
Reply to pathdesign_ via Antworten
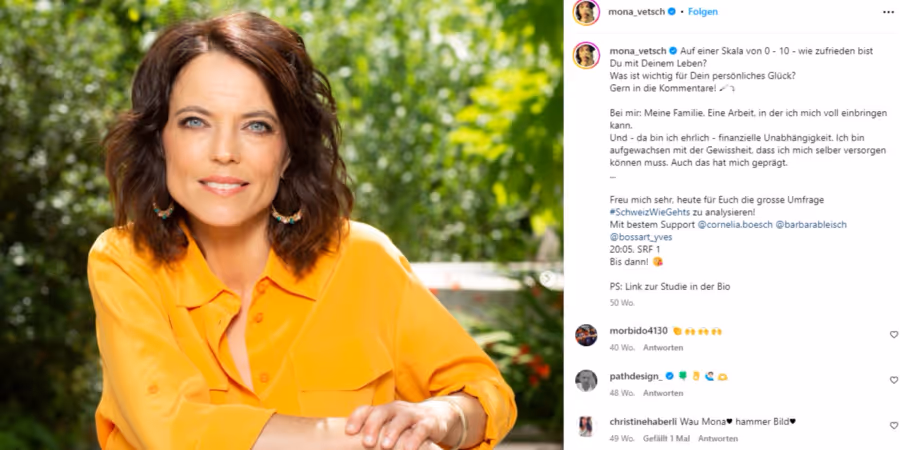pyautogui.click(x=663, y=393)
